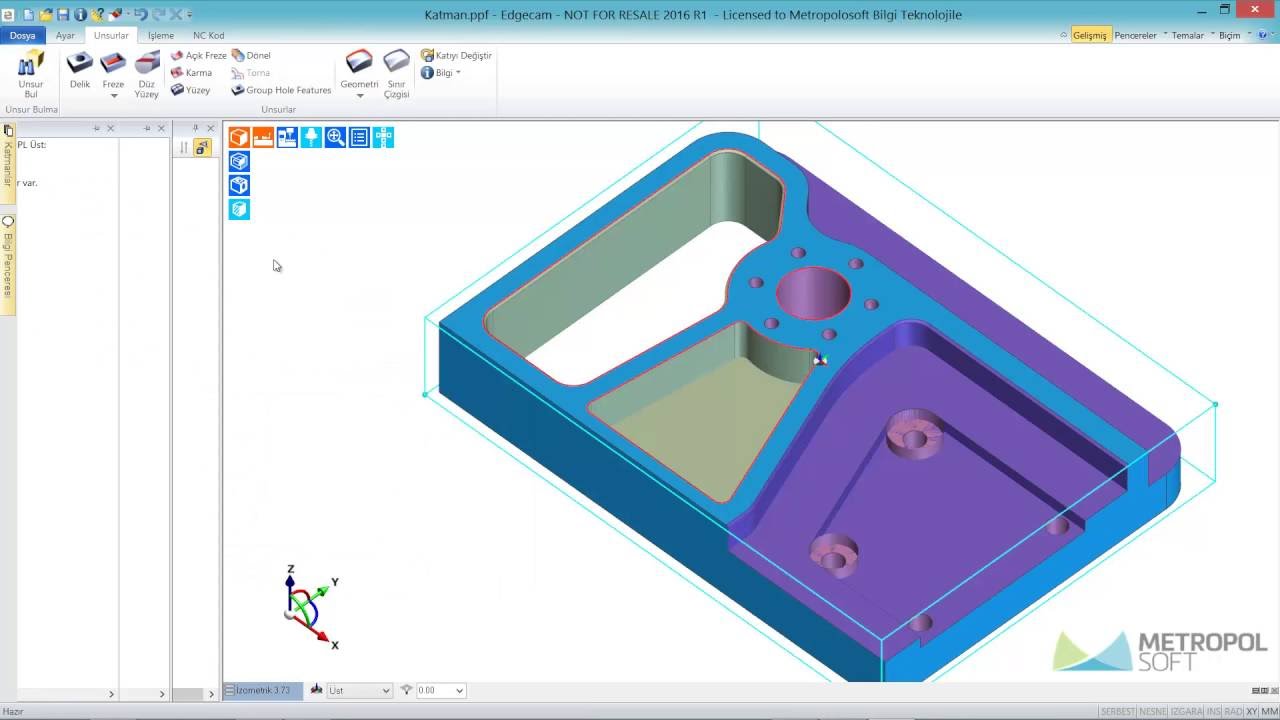Click the help question mark quick access icon
The width and height of the screenshot is (1280, 720).
pos(98,14)
